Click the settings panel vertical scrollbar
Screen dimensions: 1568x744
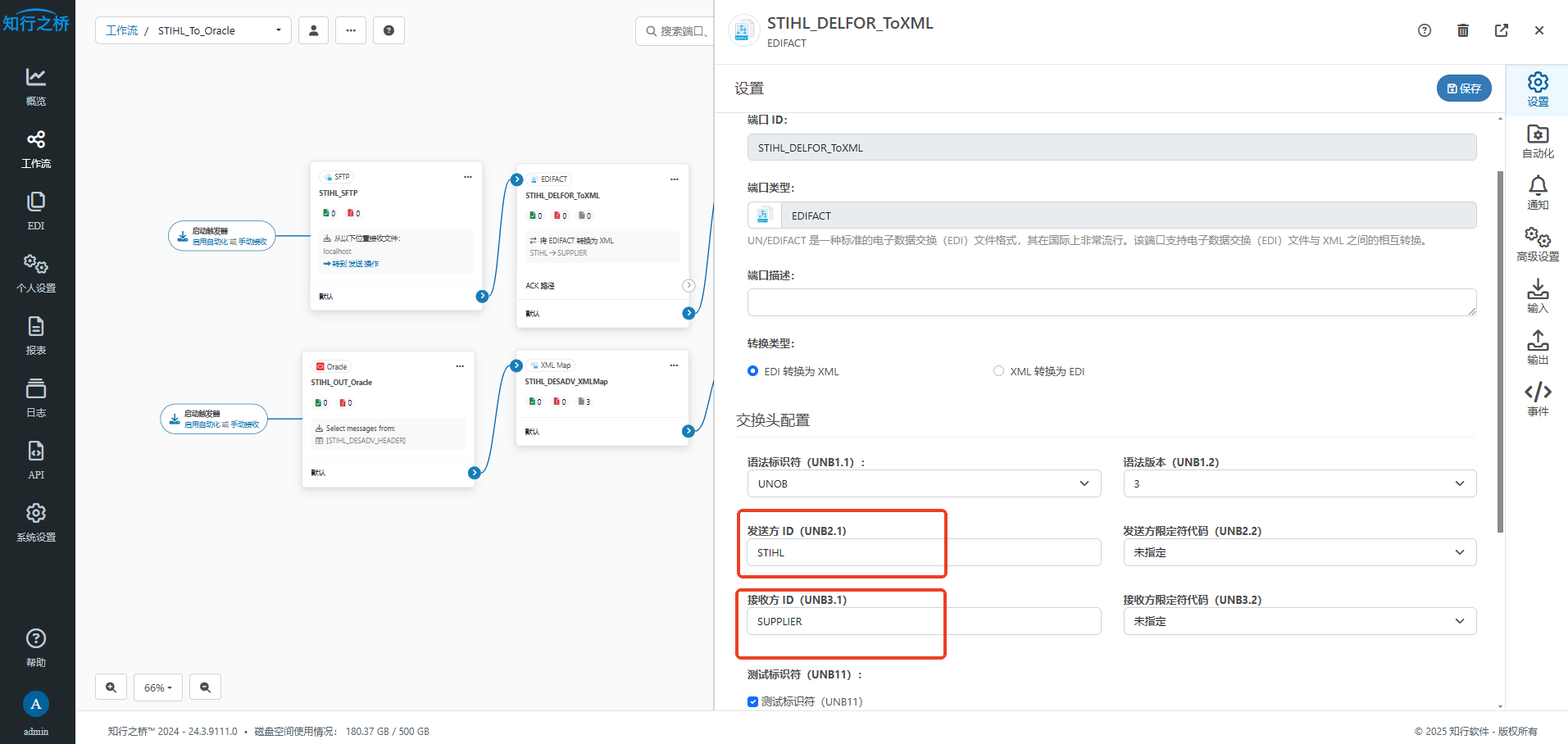[x=1500, y=352]
